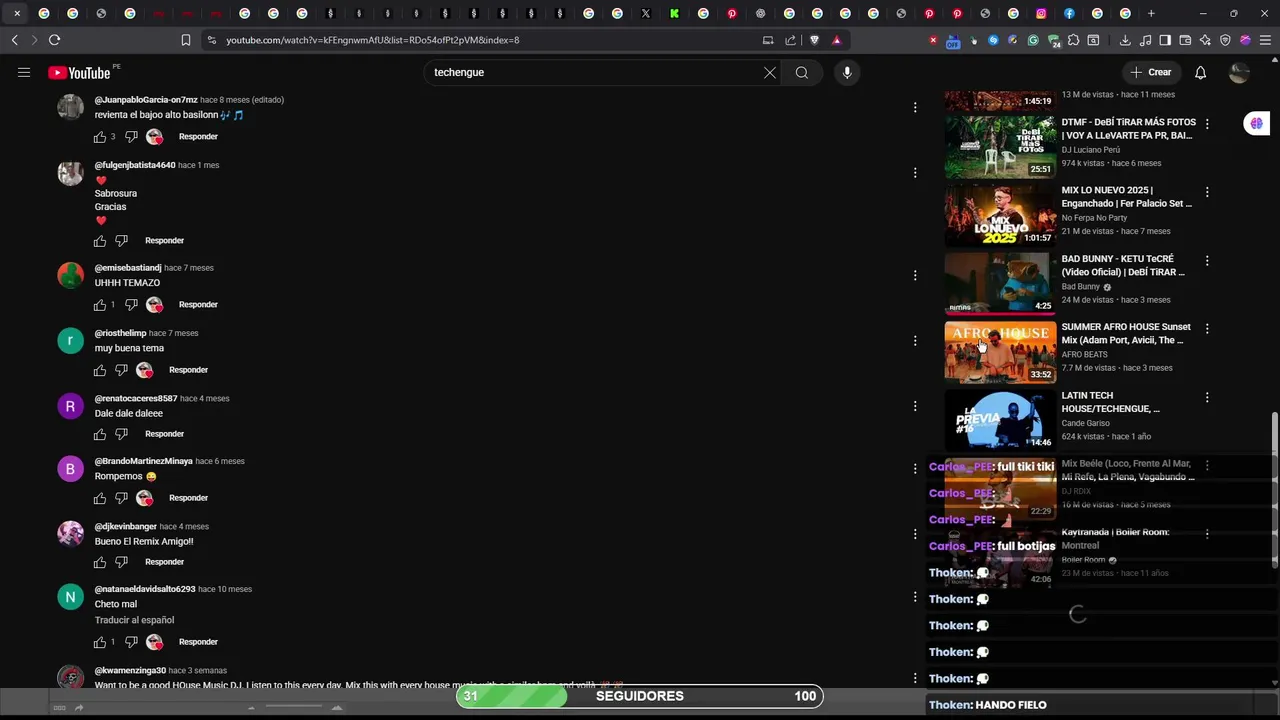Image resolution: width=1280 pixels, height=720 pixels.
Task: Open the Brave VPN shield icon
Action: coord(1225,40)
